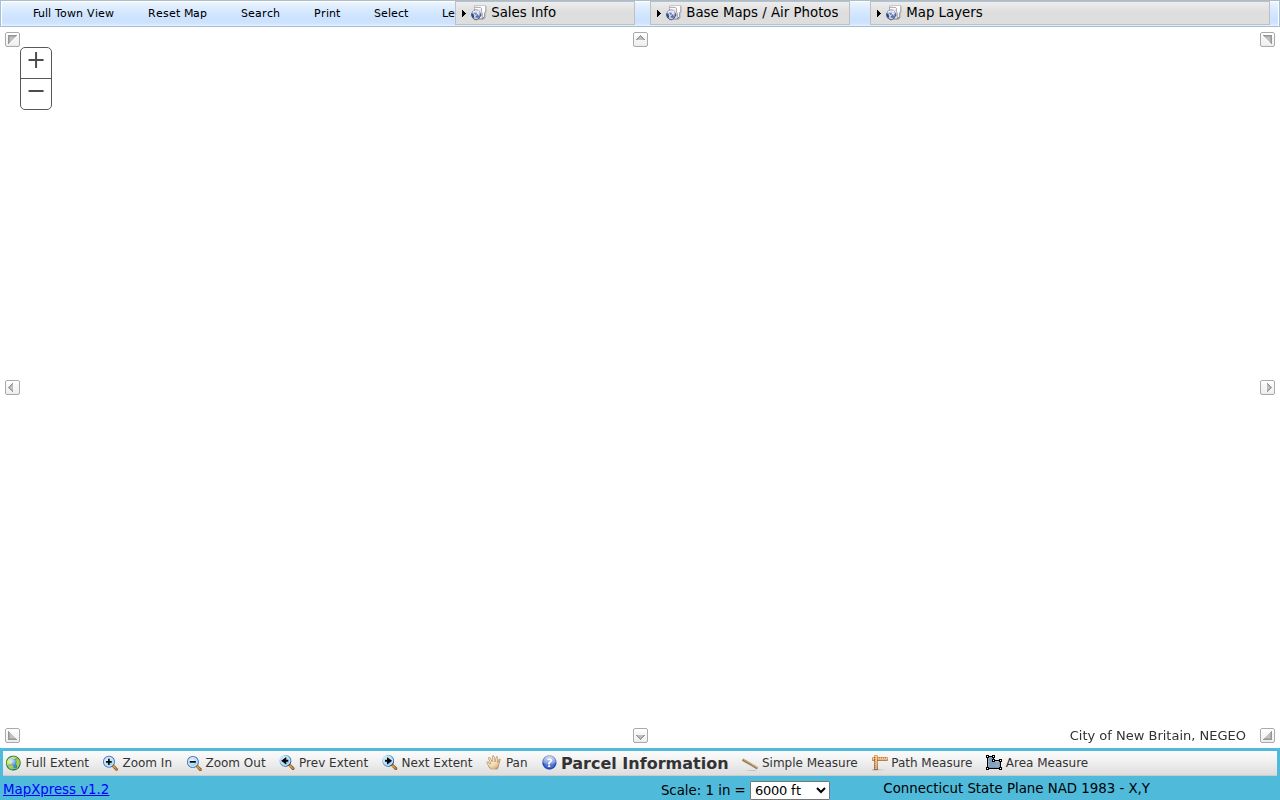Click the Reset Map menu item
Image resolution: width=1280 pixels, height=800 pixels.
coord(177,13)
